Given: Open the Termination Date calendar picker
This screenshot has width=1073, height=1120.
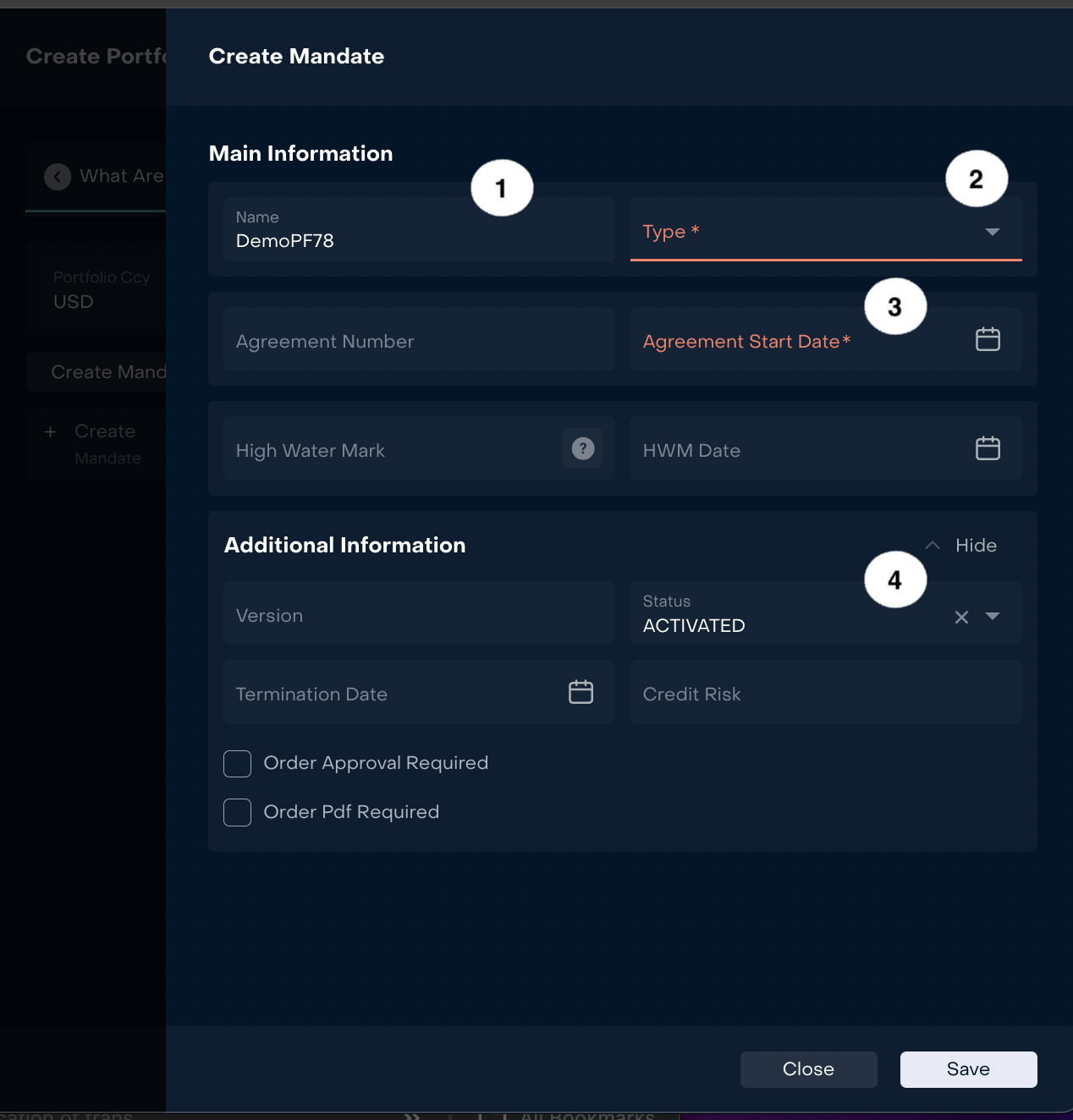Looking at the screenshot, I should click(581, 692).
